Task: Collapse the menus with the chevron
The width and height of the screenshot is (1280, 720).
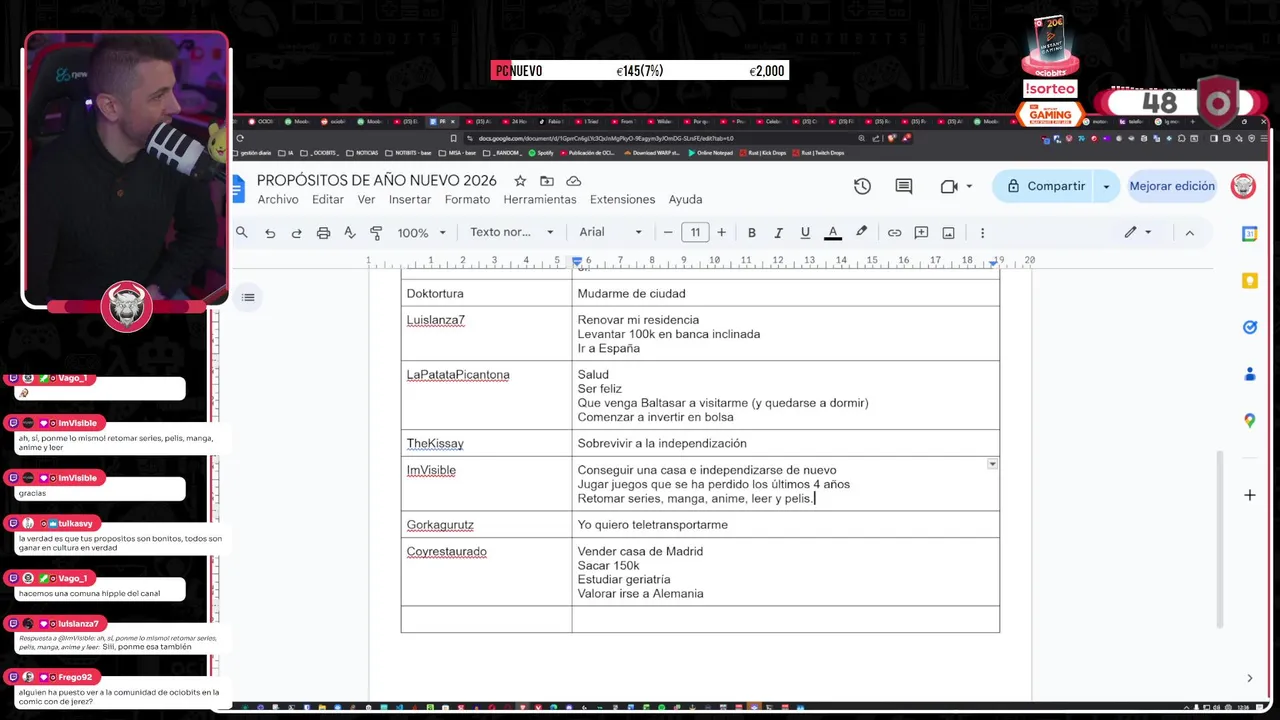Action: pyautogui.click(x=1189, y=233)
